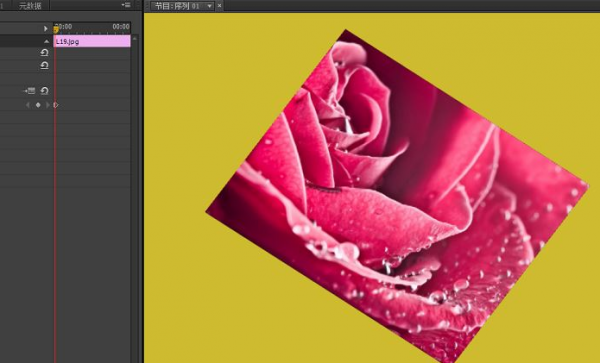Image resolution: width=600 pixels, height=363 pixels.
Task: Open the effect controls panel menu icon
Action: (x=126, y=5)
